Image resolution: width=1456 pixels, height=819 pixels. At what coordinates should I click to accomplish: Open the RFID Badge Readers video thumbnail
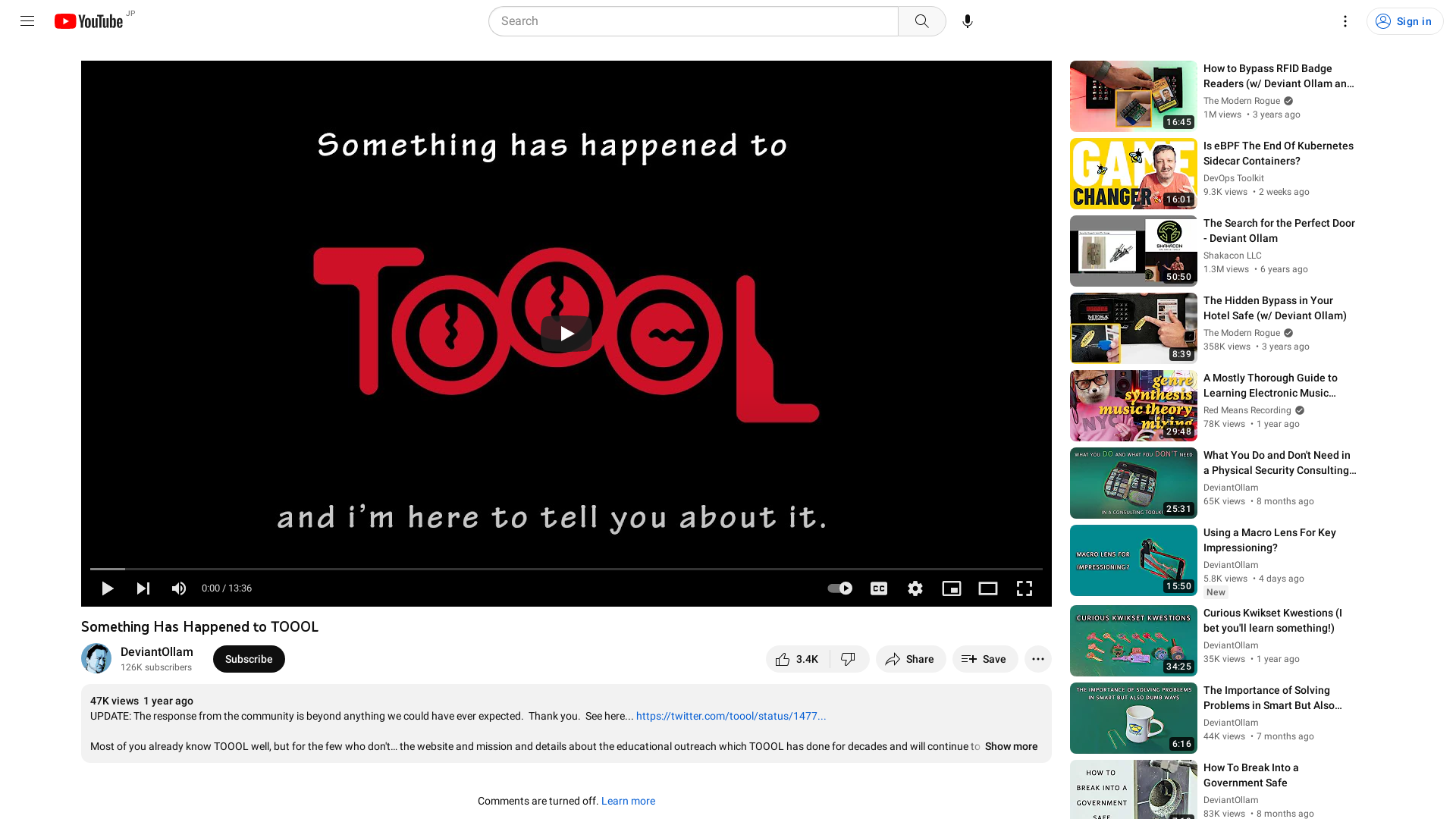point(1134,96)
